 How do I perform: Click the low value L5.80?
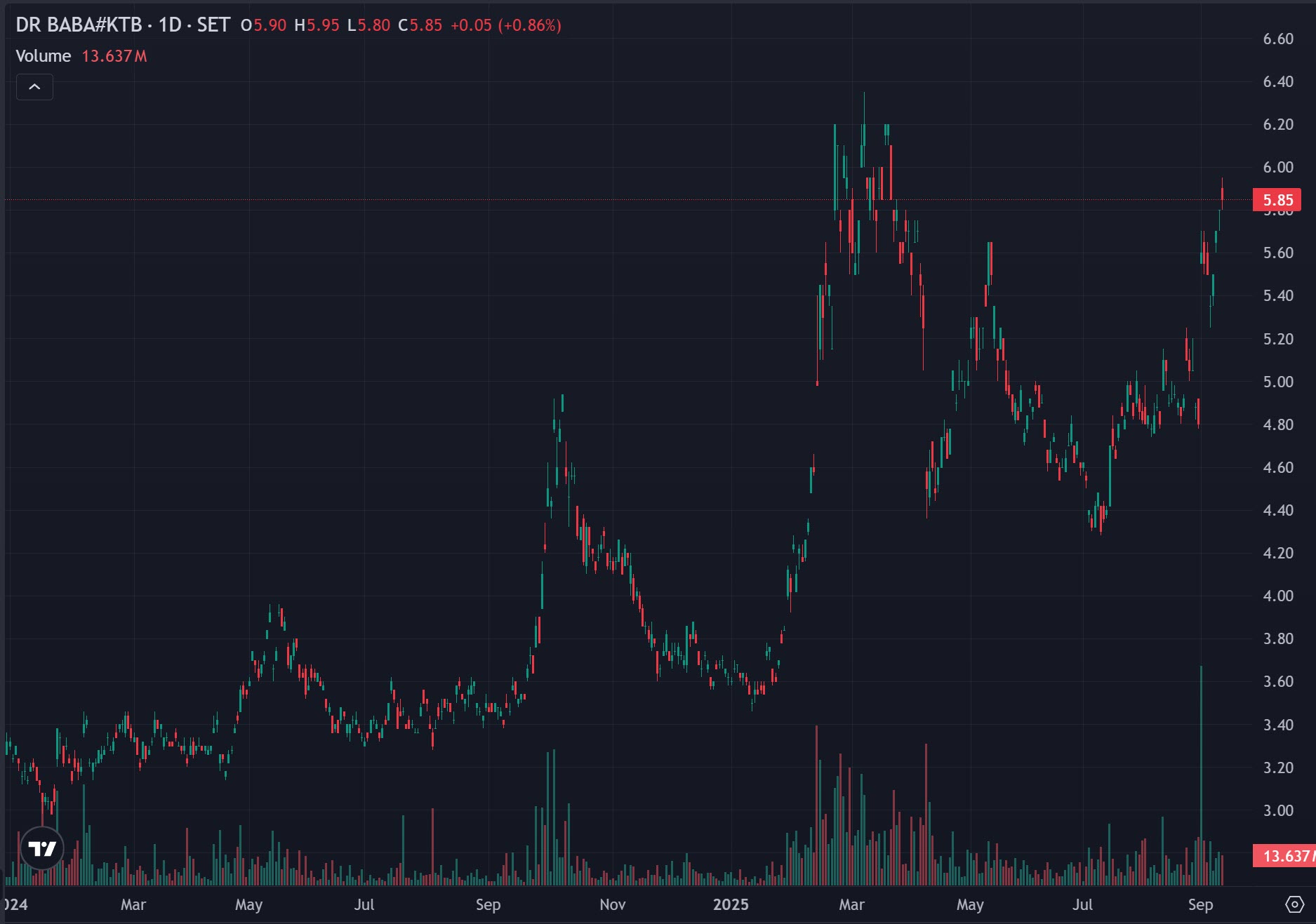(368, 25)
